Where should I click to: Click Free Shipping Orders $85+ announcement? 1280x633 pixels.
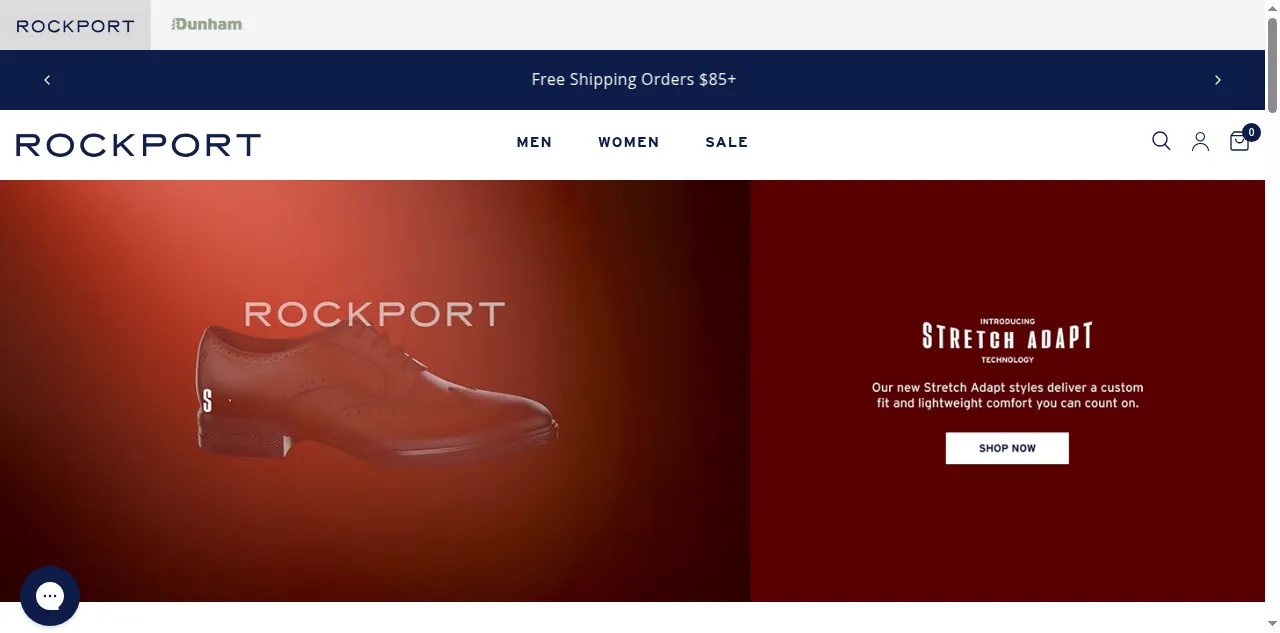pyautogui.click(x=634, y=79)
